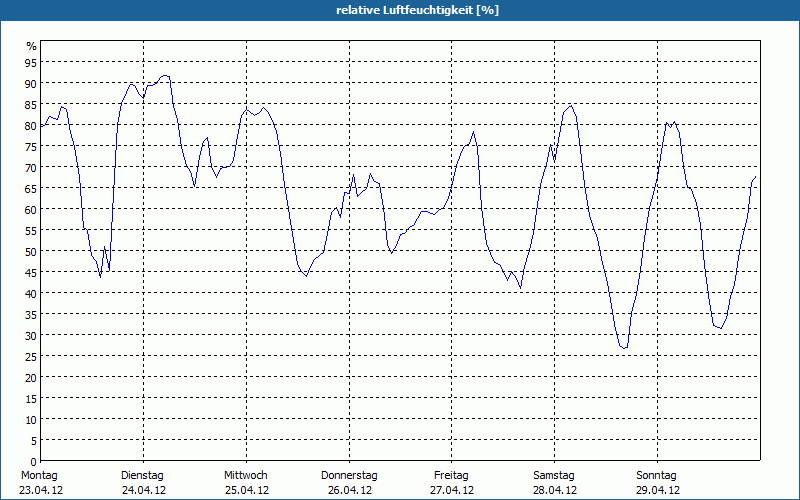Viewport: 800px width, 500px height.
Task: Pick the date '27.04.12'
Action: [452, 490]
